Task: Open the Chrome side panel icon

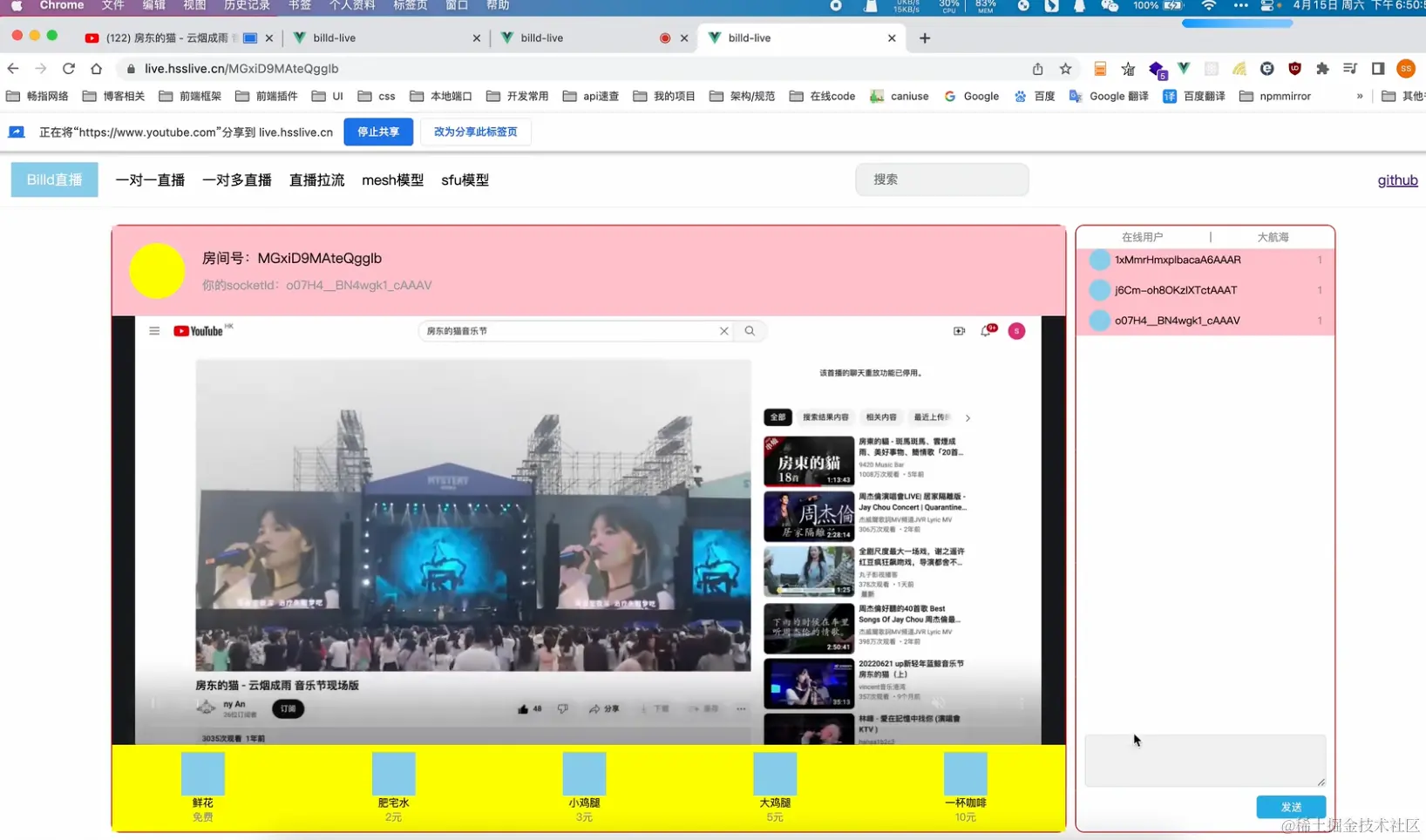Action: click(1378, 69)
